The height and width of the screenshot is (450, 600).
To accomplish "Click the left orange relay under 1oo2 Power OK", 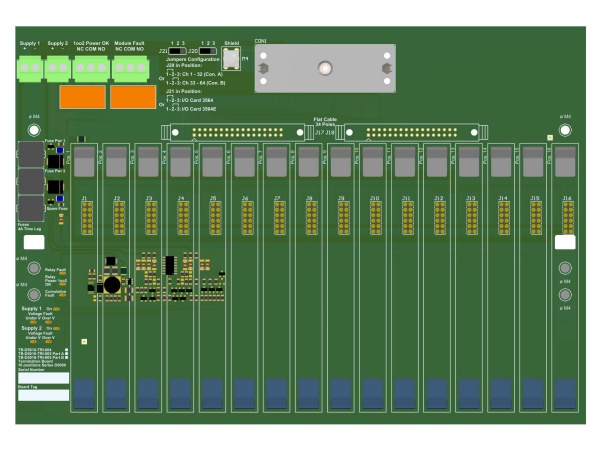I will pos(81,97).
